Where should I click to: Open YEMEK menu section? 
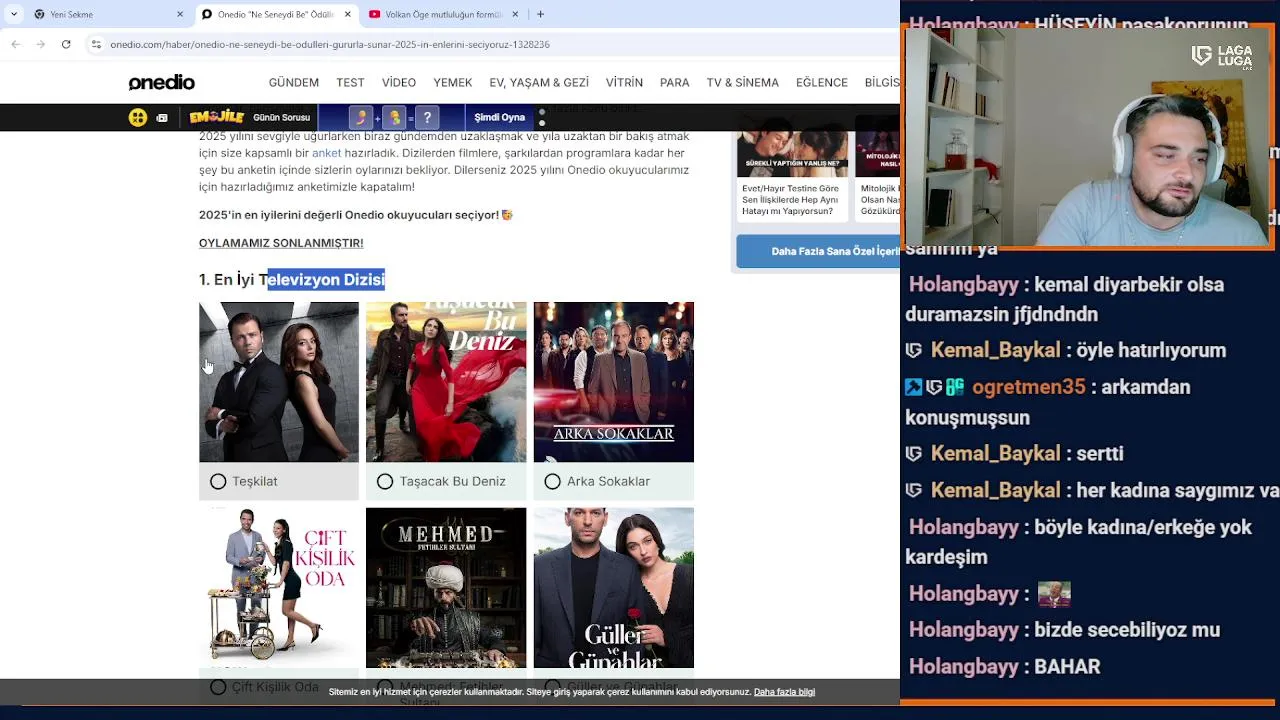452,82
